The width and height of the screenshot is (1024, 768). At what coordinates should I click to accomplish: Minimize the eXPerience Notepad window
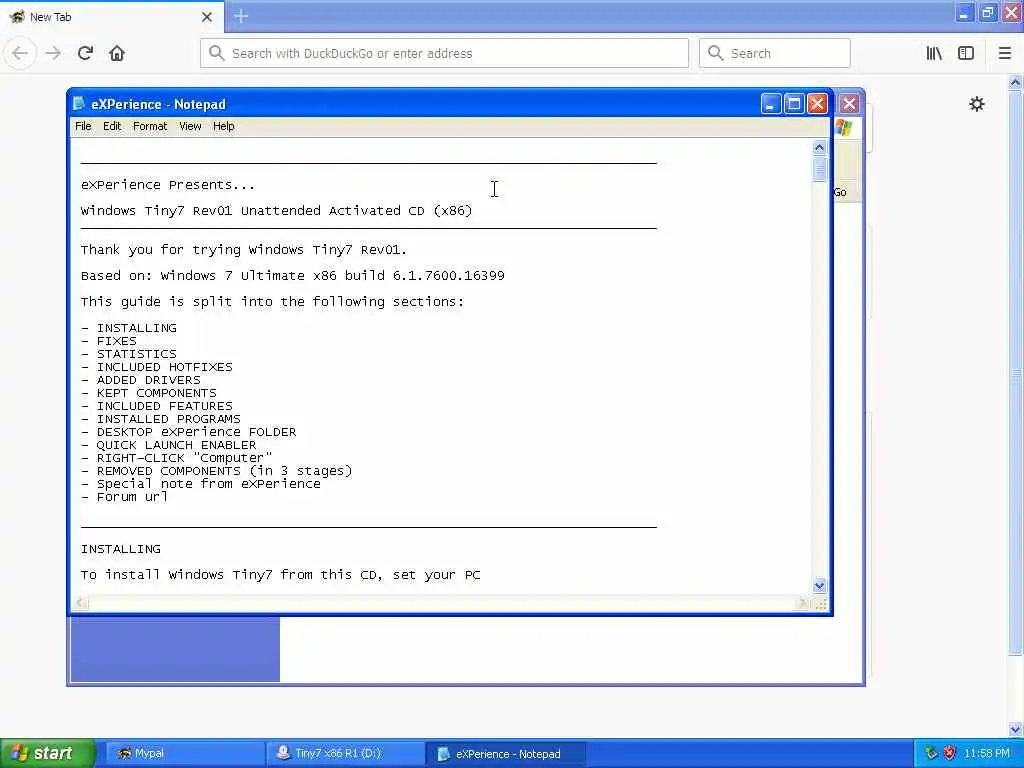click(771, 103)
